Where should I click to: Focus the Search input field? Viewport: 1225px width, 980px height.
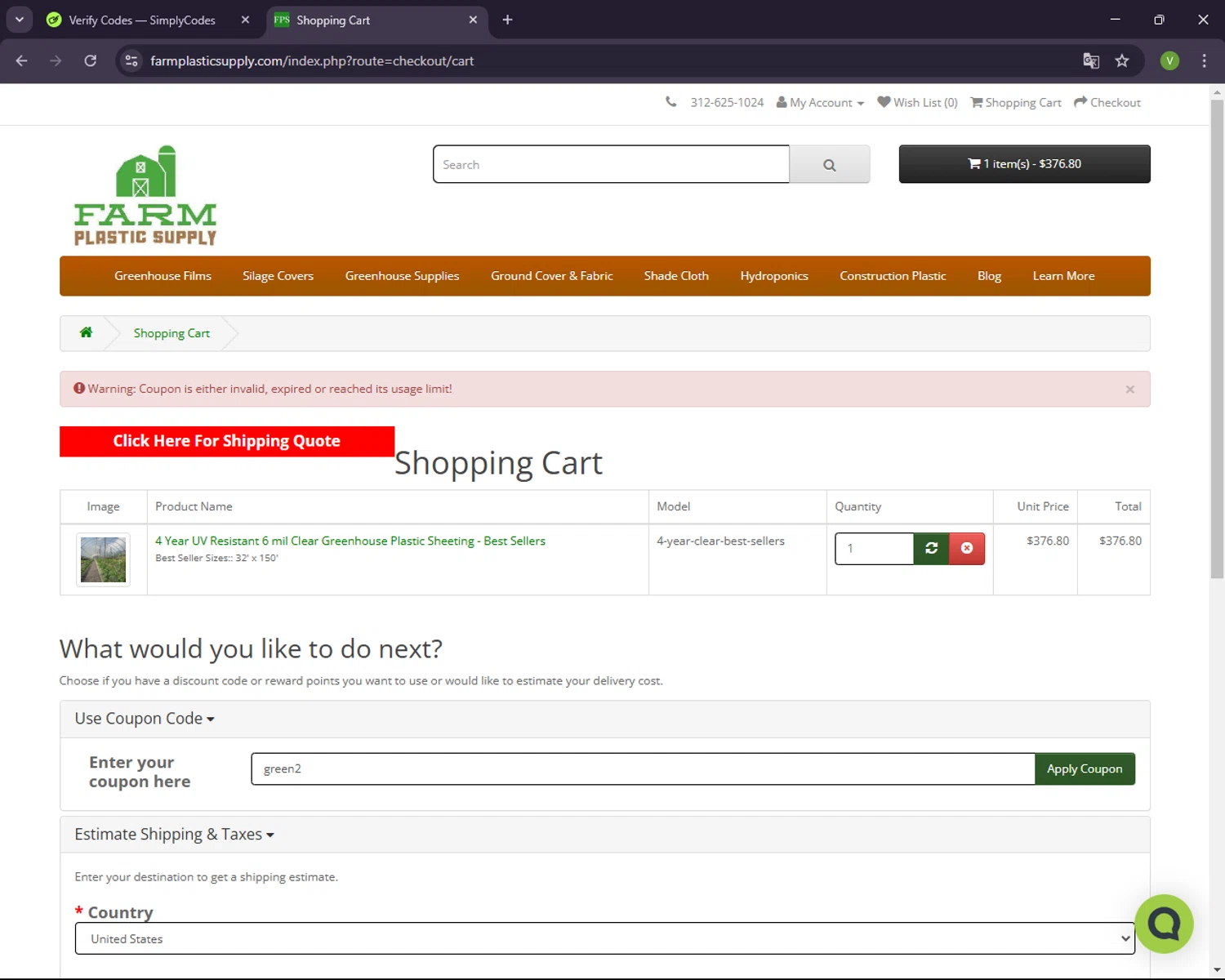point(611,164)
